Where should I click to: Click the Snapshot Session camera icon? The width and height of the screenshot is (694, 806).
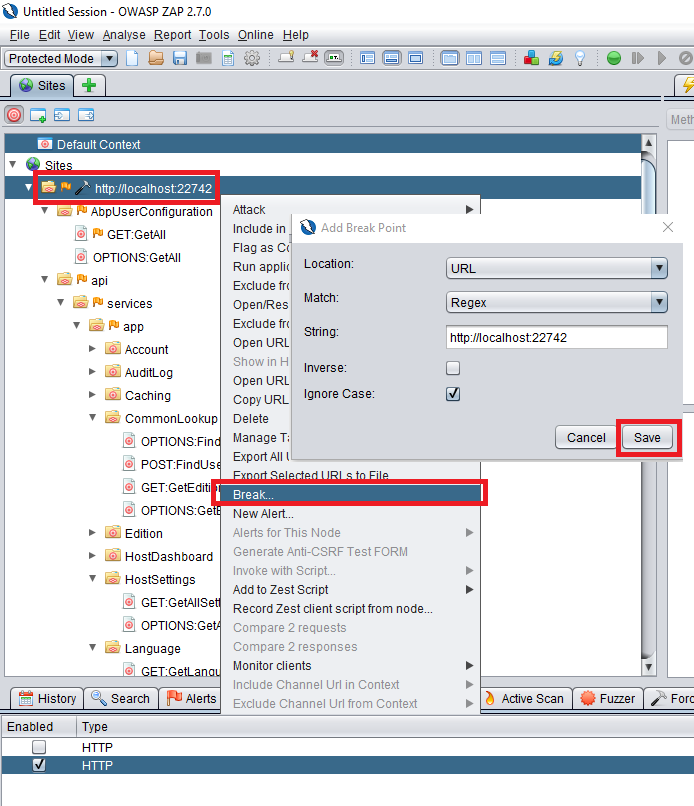tap(204, 58)
